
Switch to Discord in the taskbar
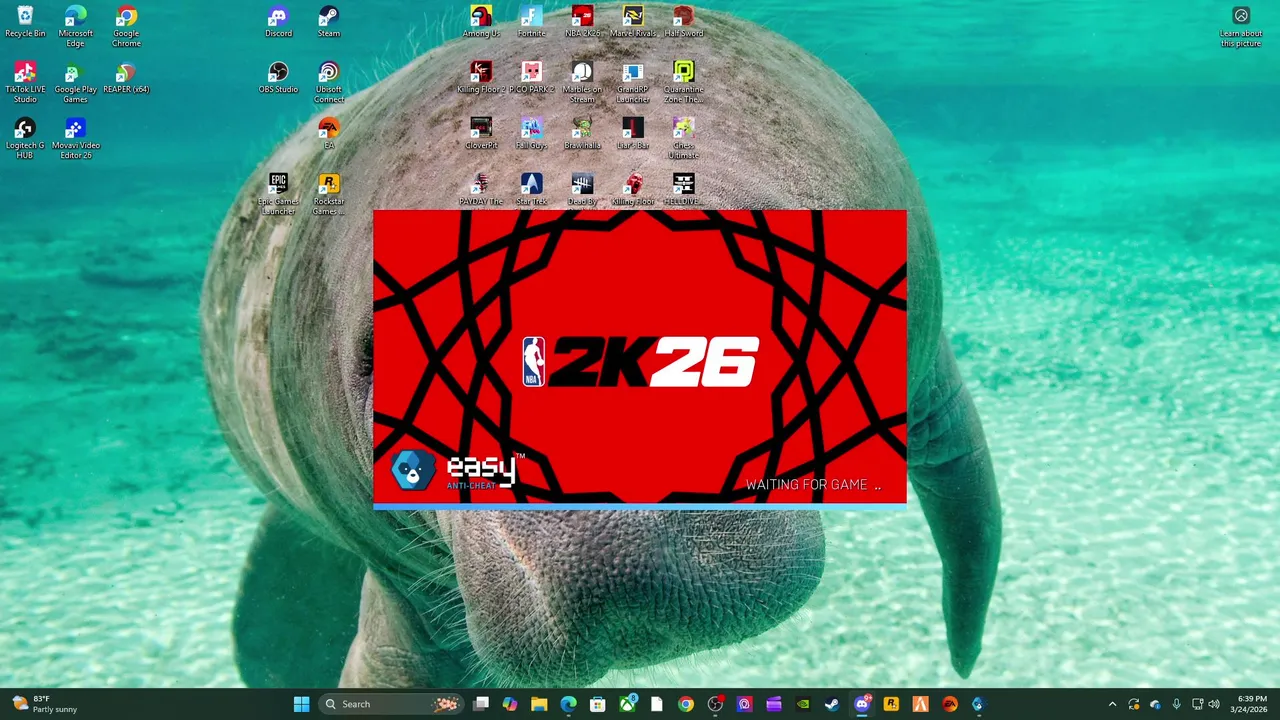[862, 704]
